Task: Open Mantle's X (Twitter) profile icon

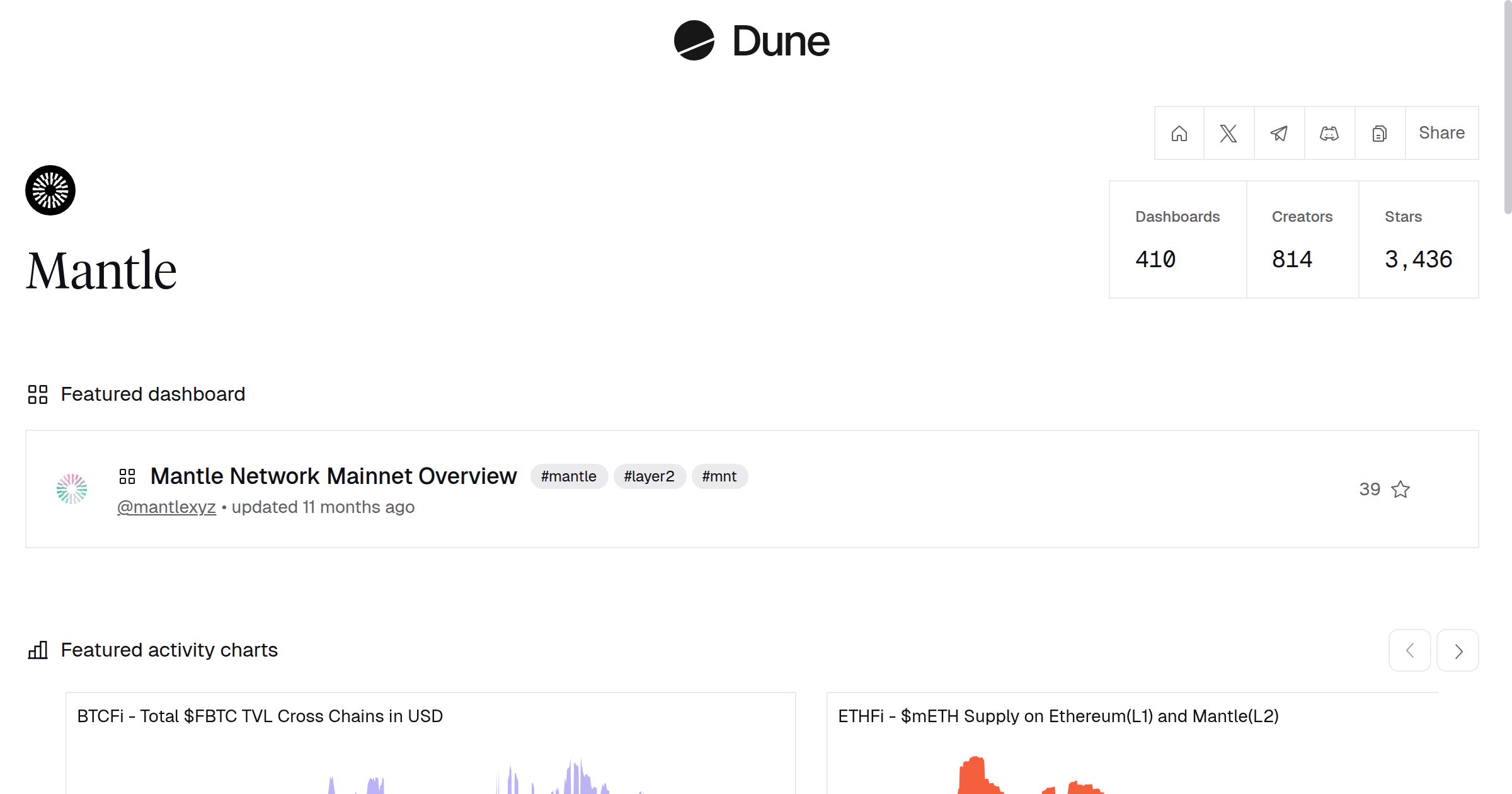Action: point(1228,133)
